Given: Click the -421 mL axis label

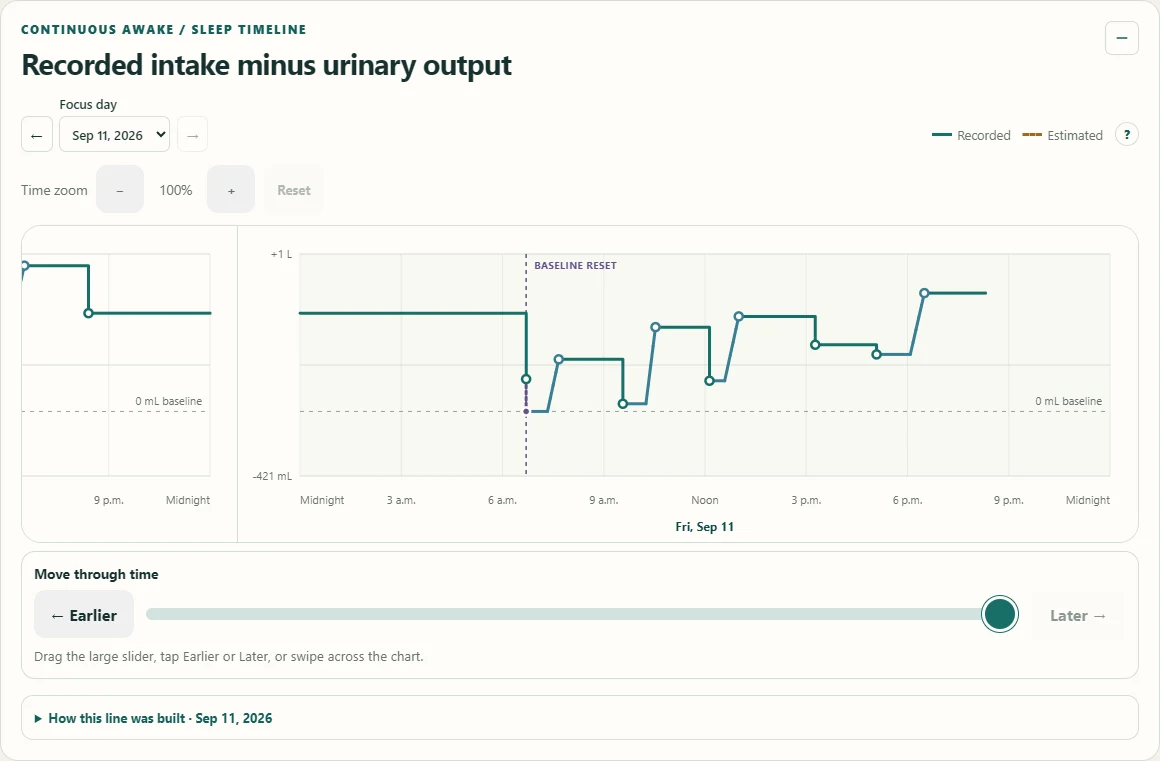Looking at the screenshot, I should 272,476.
